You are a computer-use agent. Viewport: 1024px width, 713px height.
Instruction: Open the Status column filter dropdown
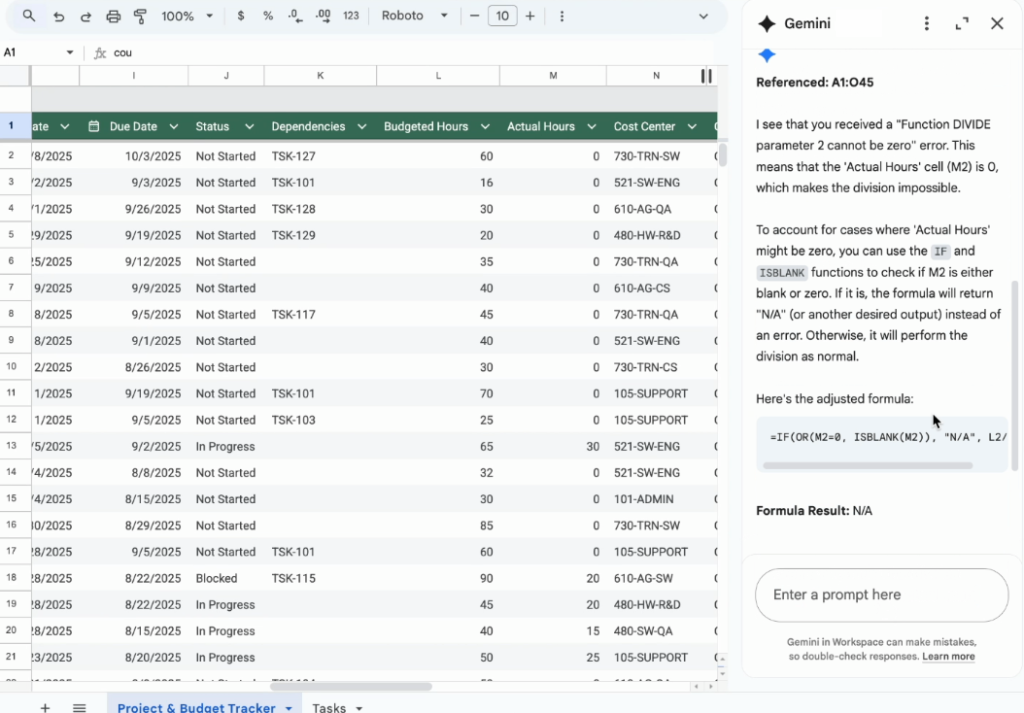249,127
